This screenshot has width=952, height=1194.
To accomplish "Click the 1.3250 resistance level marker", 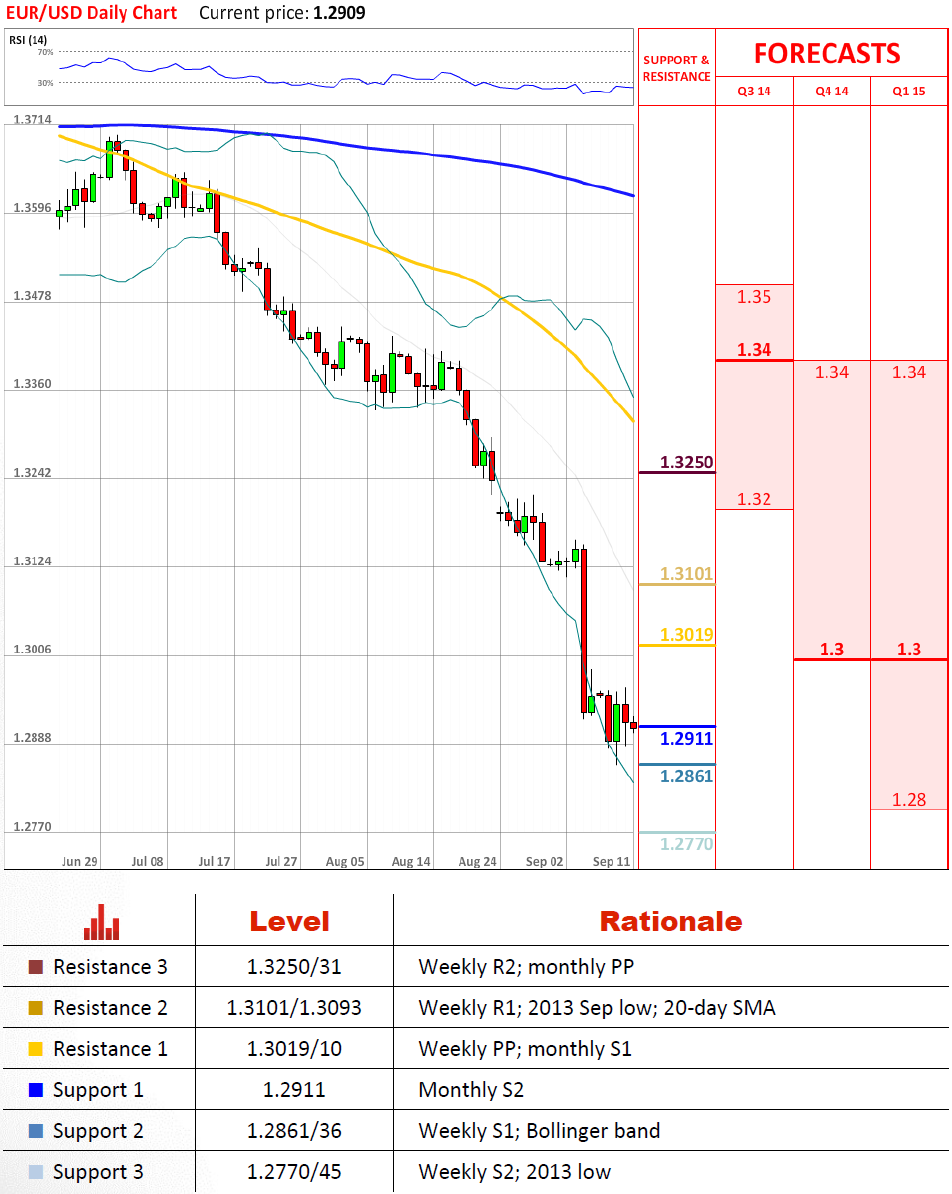I will 686,462.
